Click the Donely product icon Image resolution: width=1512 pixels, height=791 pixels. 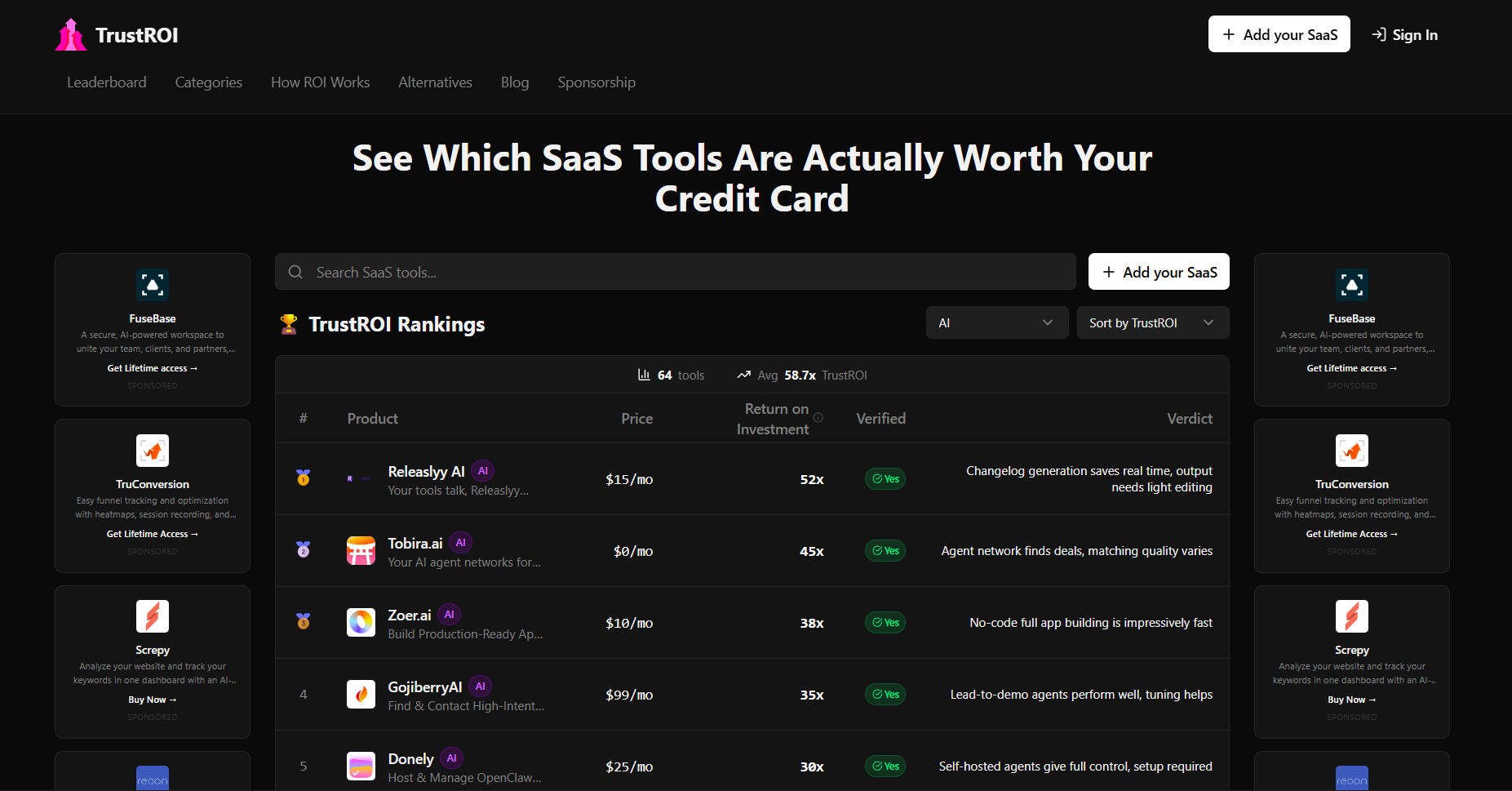[x=361, y=767]
